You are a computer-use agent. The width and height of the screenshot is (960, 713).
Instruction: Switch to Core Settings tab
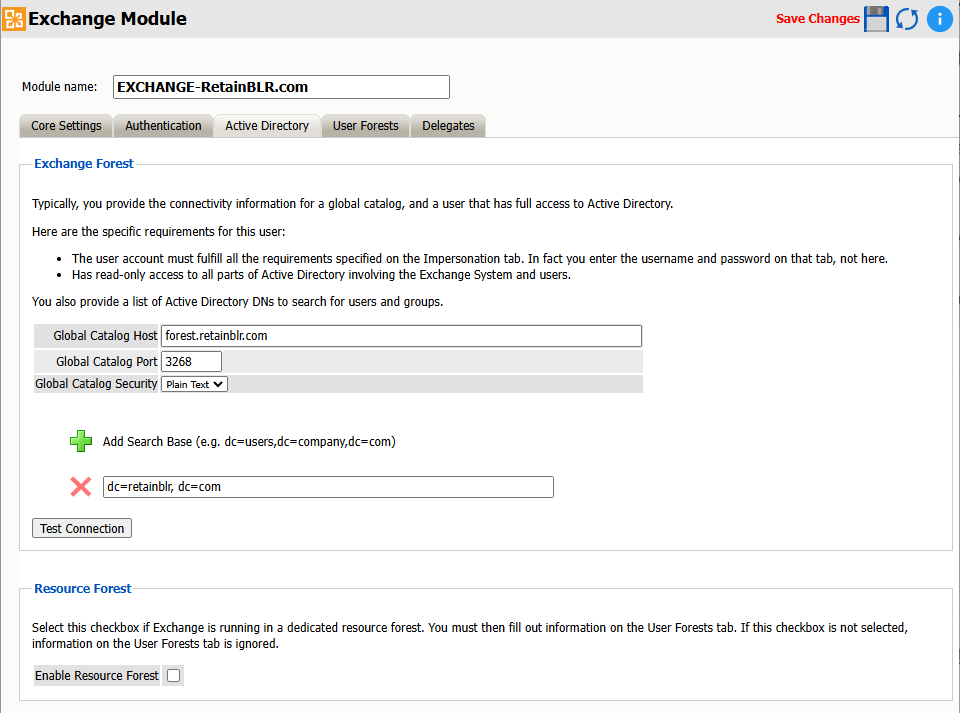[66, 126]
